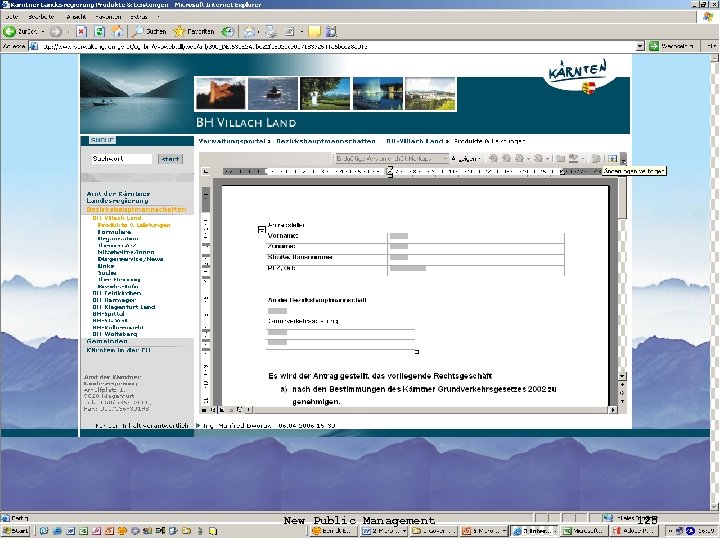Open the Ansicht menu
The image size is (720, 540).
76,17
